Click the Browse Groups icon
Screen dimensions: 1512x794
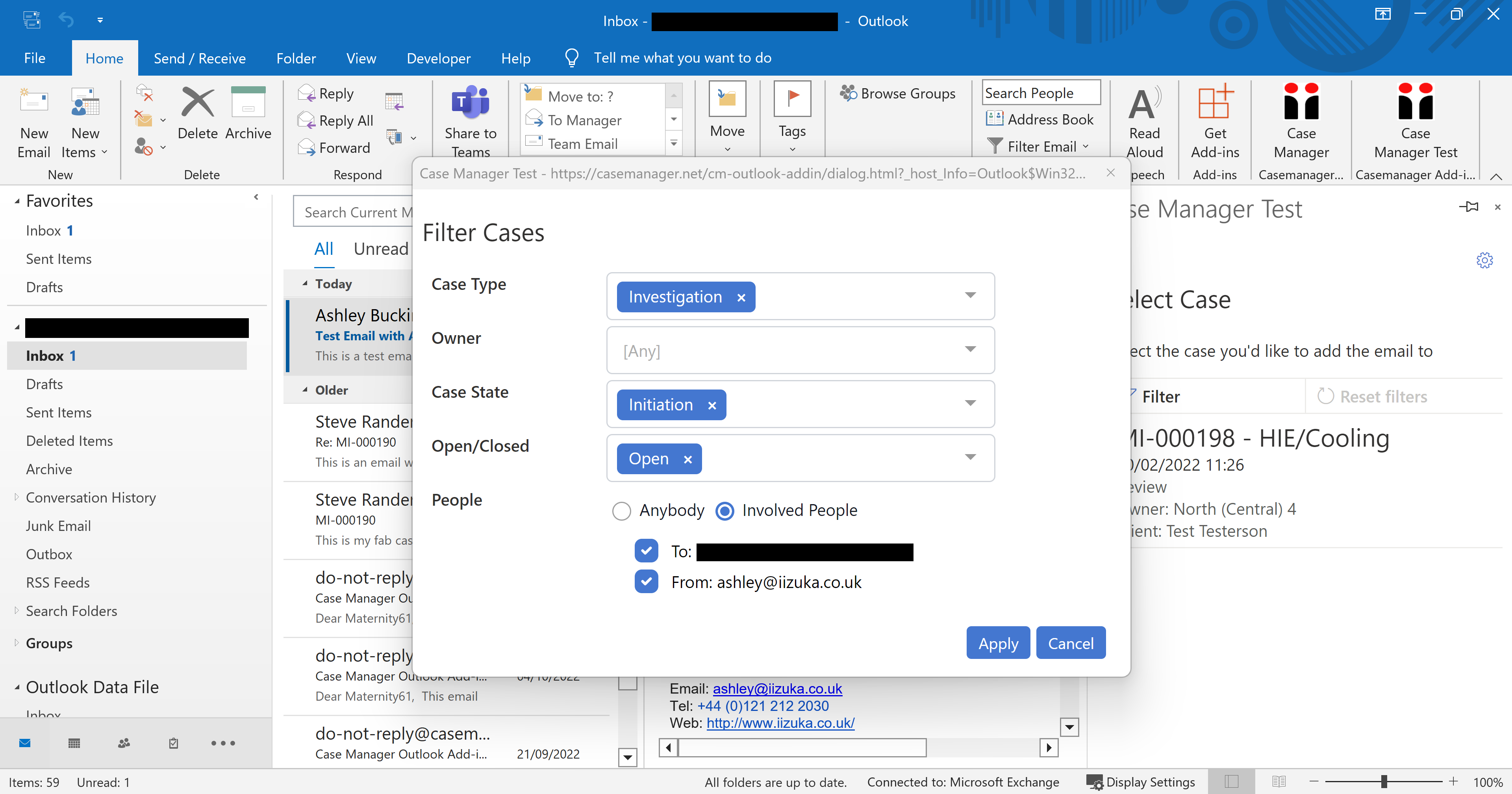click(848, 93)
